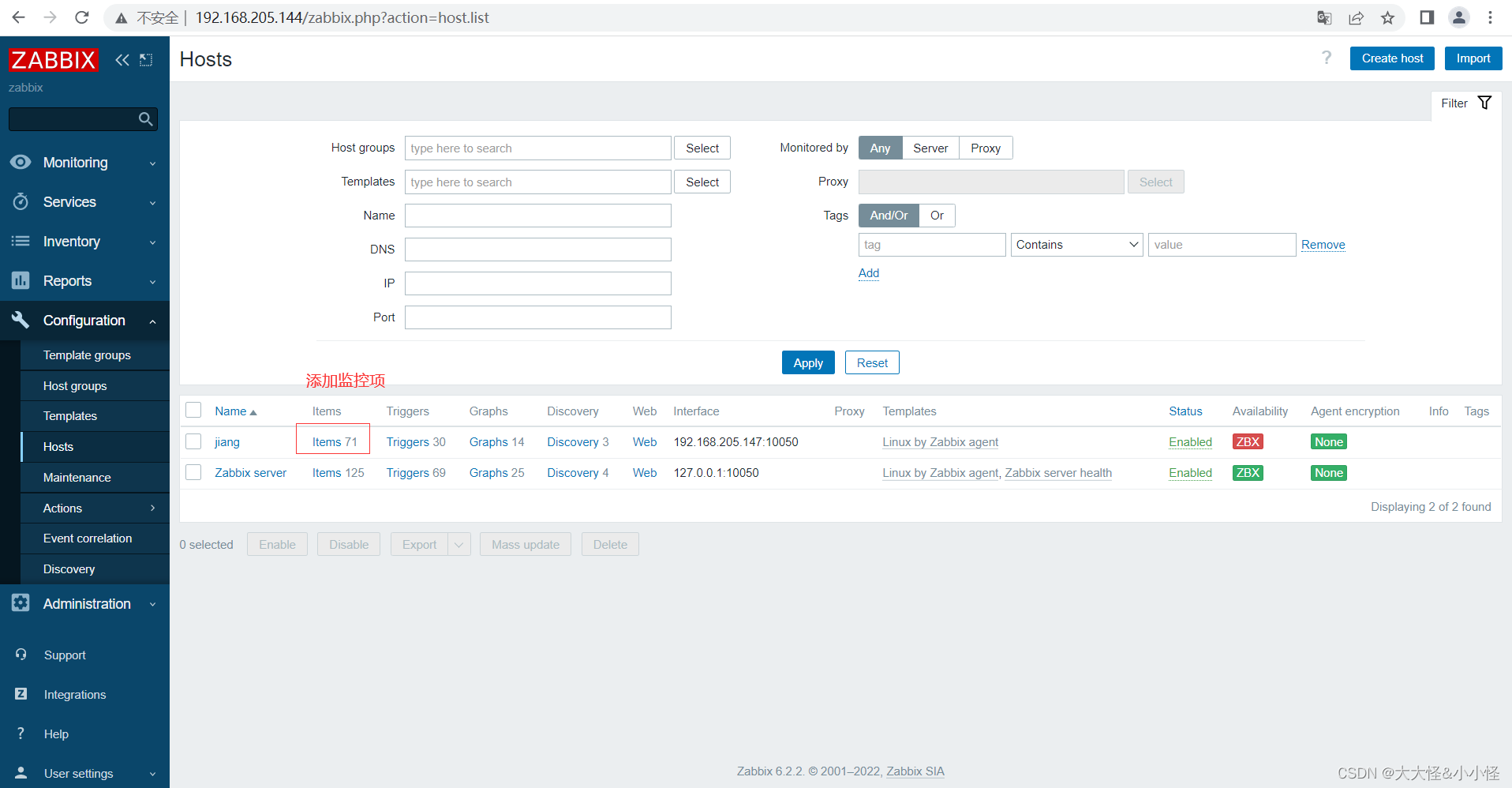Open browser side panel icon
This screenshot has width=1512, height=788.
pos(1427,17)
